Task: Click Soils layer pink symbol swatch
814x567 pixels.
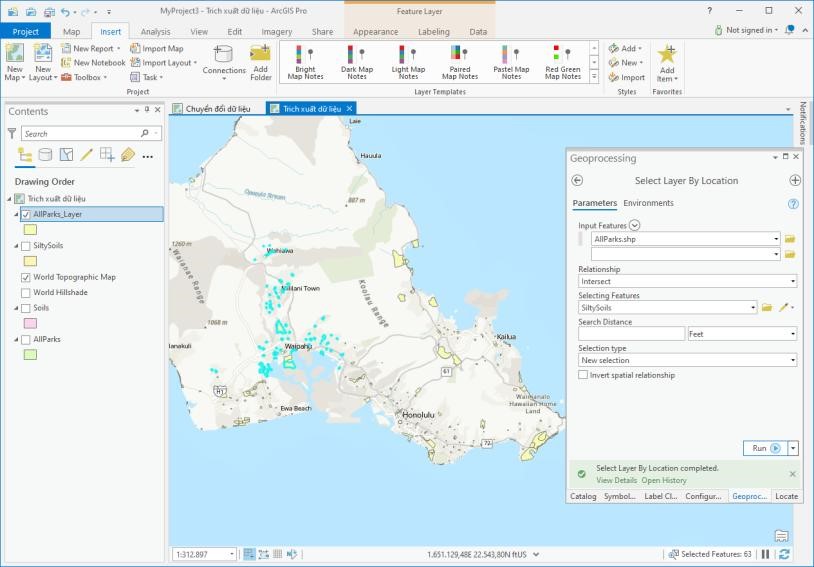Action: (x=30, y=323)
